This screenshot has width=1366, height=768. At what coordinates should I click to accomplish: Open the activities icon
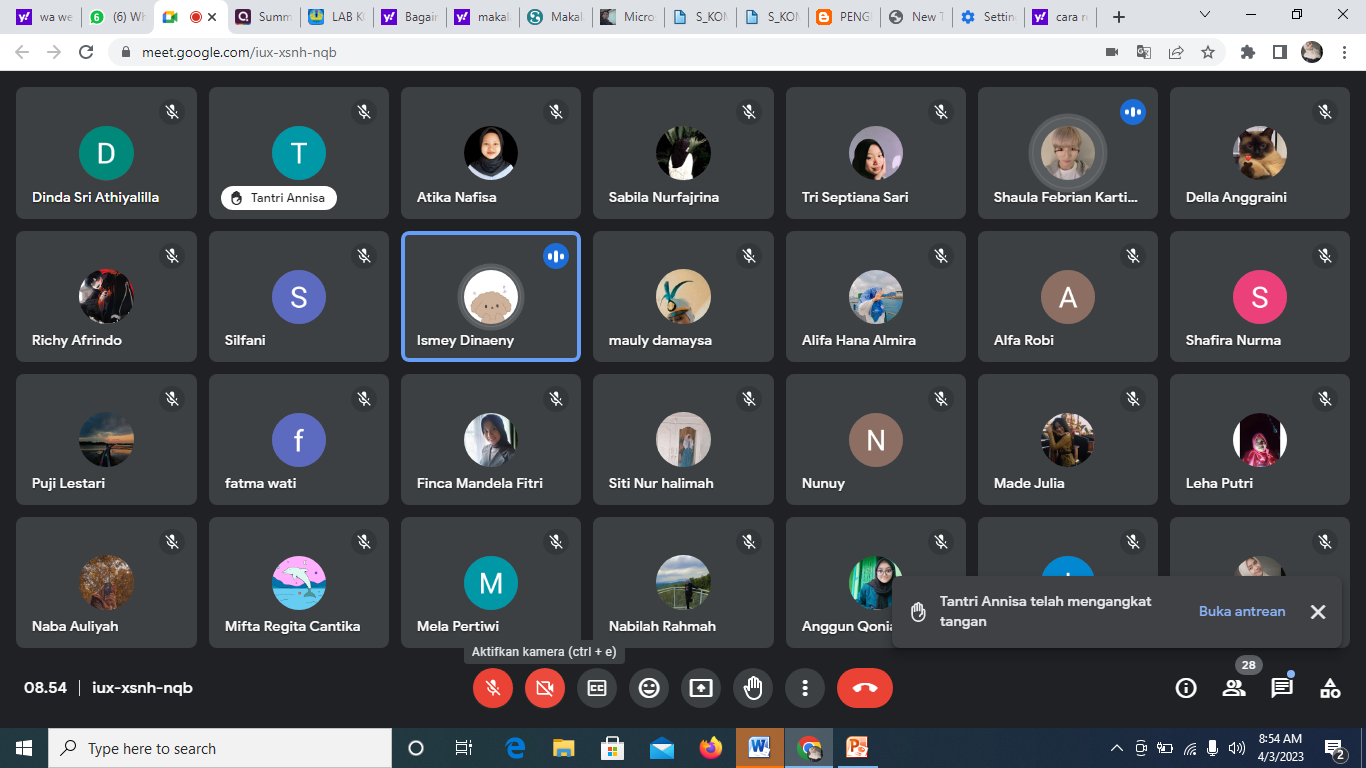tap(1330, 688)
